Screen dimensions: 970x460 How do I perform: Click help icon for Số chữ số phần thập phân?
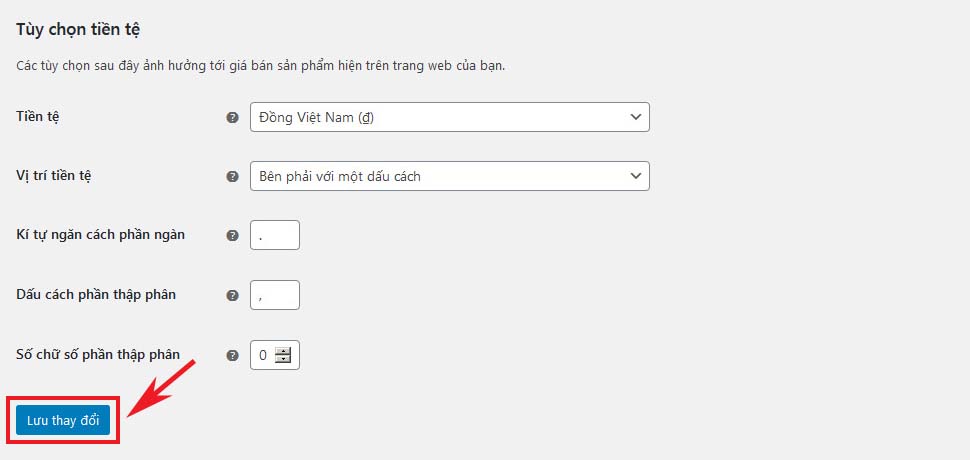tap(233, 355)
